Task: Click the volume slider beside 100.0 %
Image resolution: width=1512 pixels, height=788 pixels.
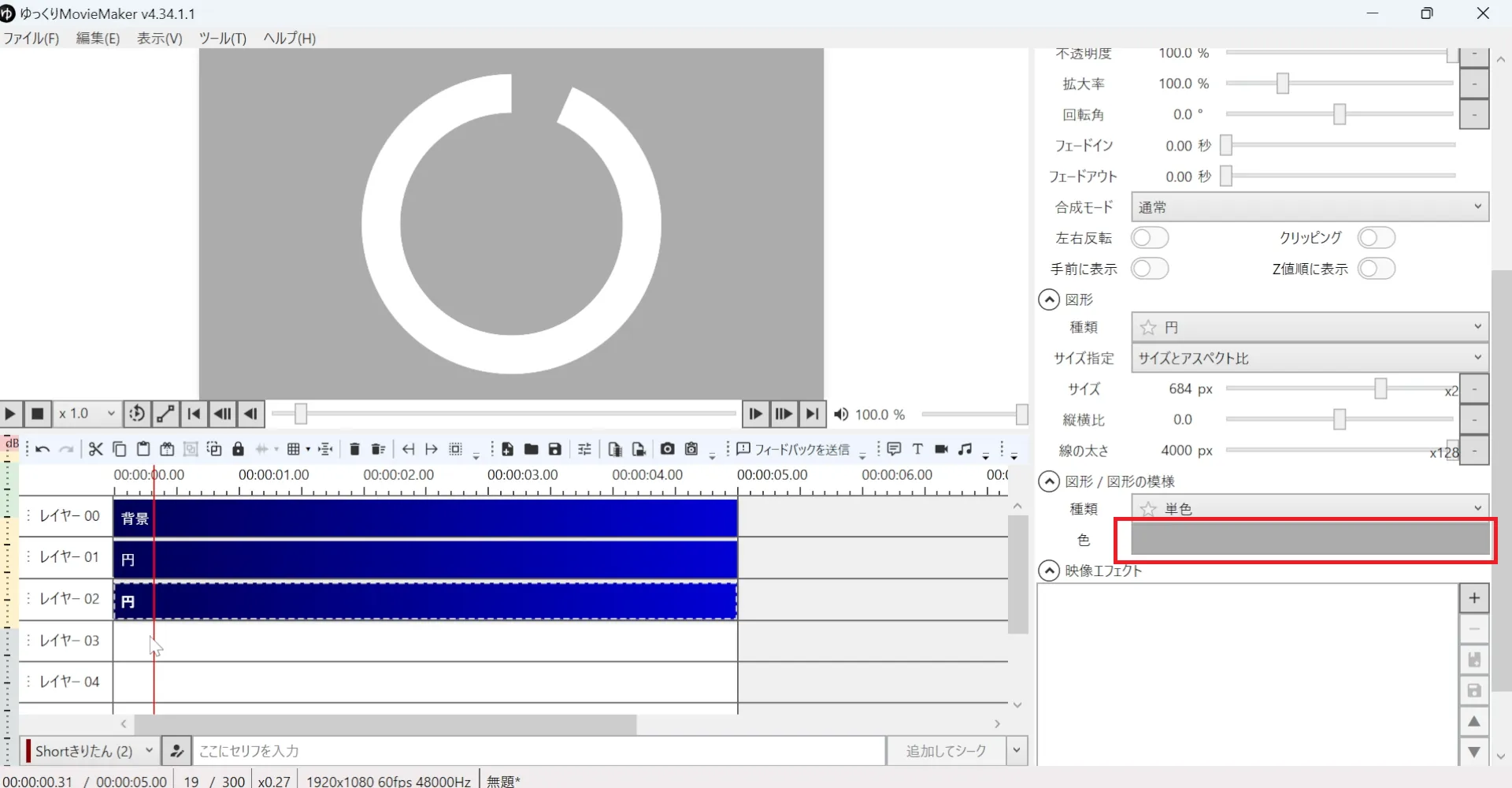Action: click(974, 414)
